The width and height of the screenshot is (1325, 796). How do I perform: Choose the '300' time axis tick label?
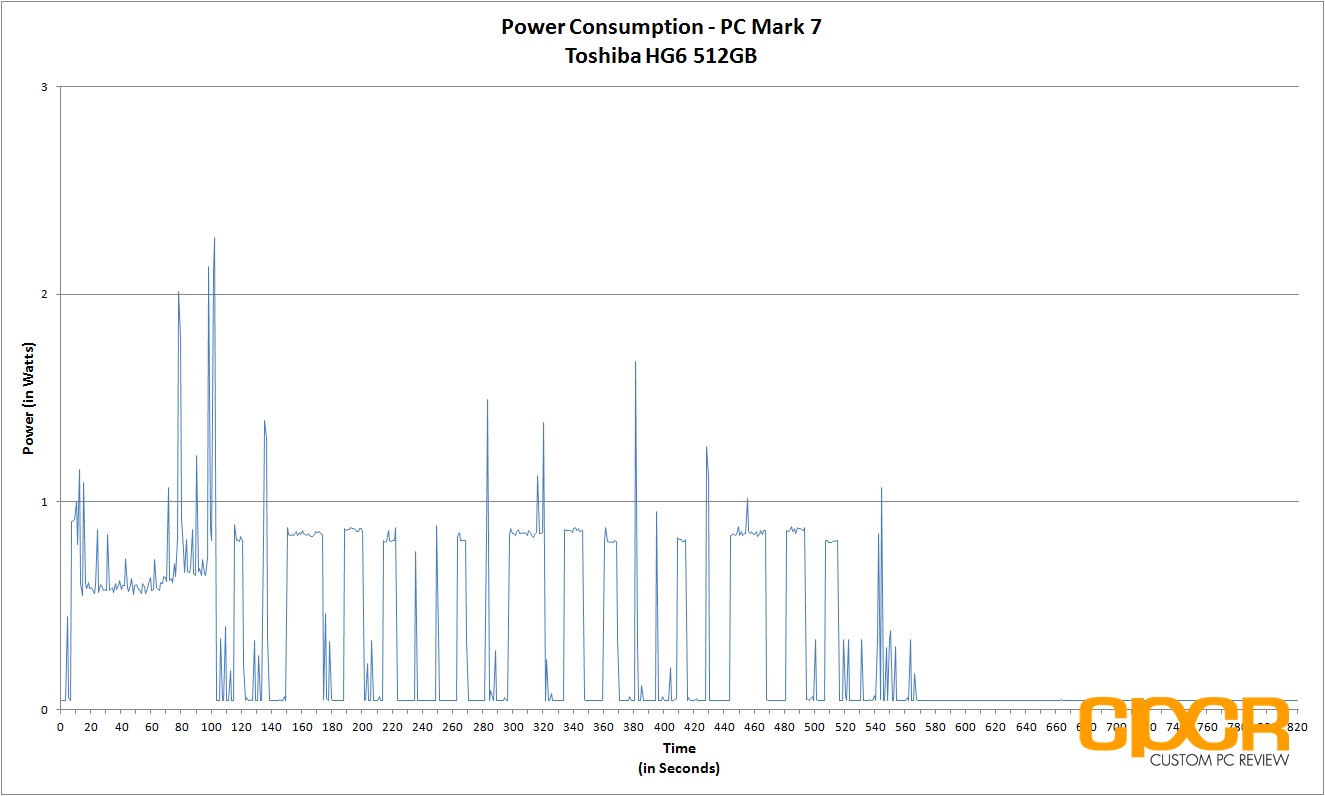(x=513, y=727)
